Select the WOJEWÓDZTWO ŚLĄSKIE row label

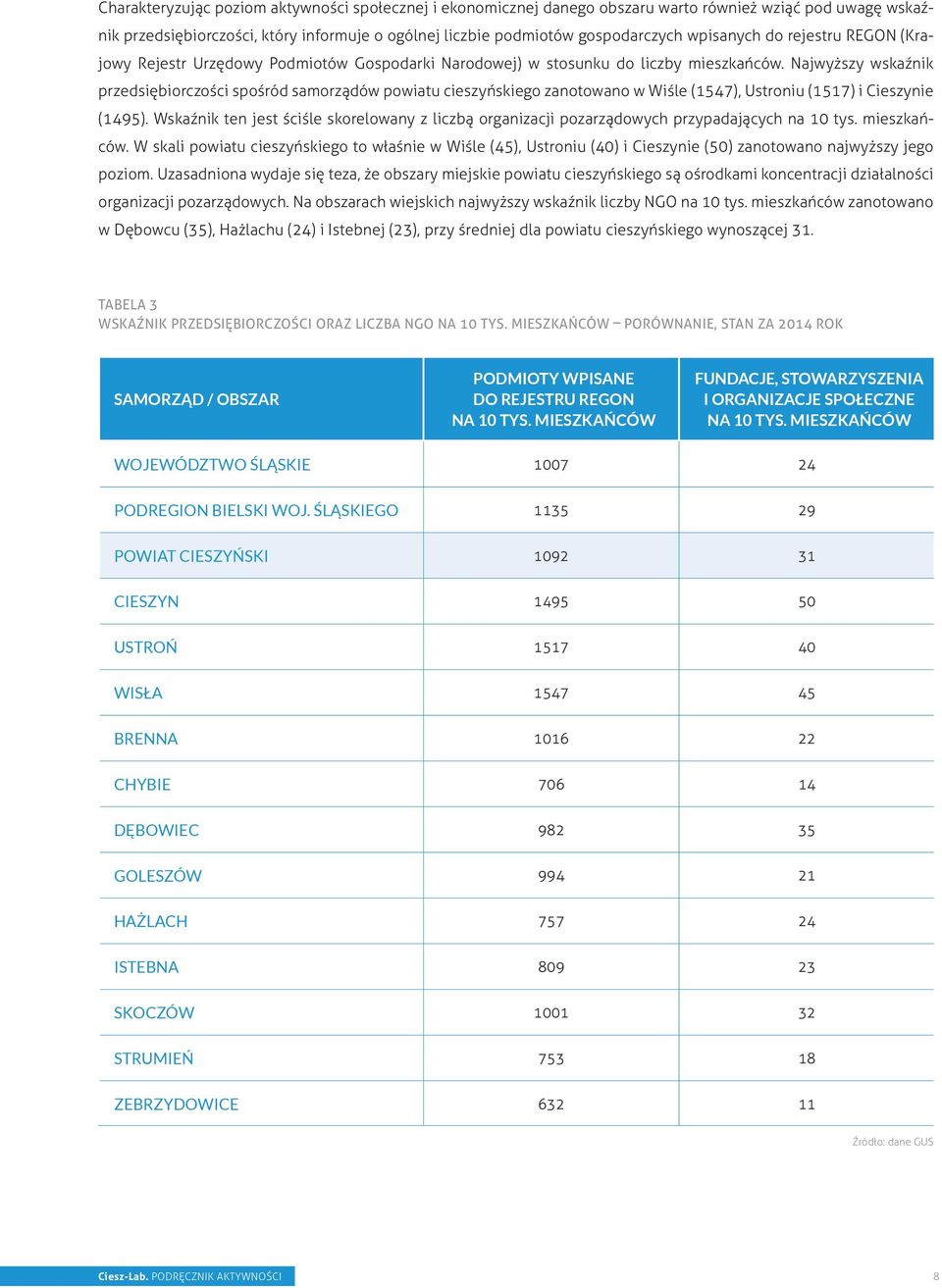tap(212, 465)
